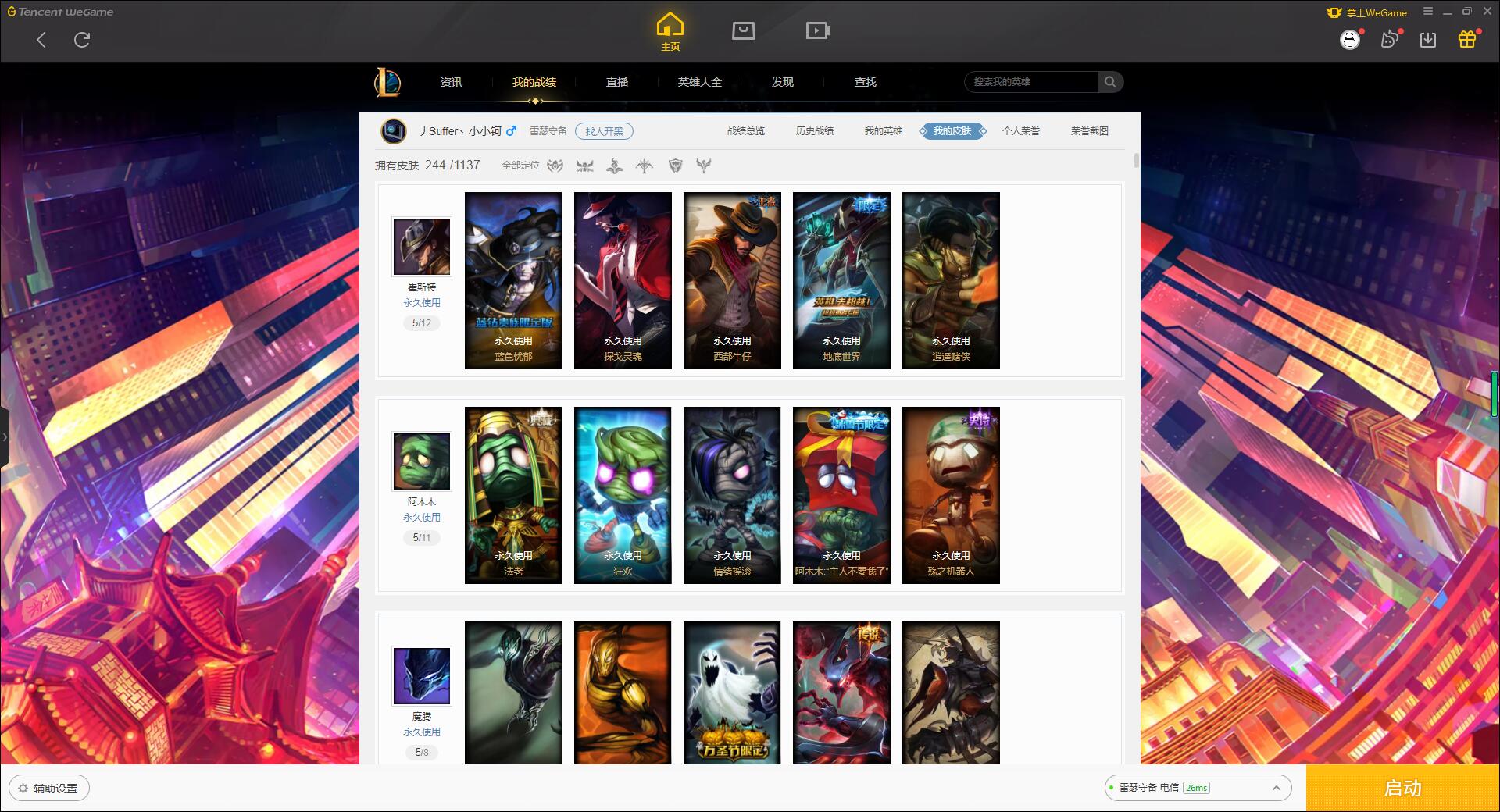Open the 情绪摇滚 skin card
This screenshot has width=1500, height=812.
coord(732,495)
